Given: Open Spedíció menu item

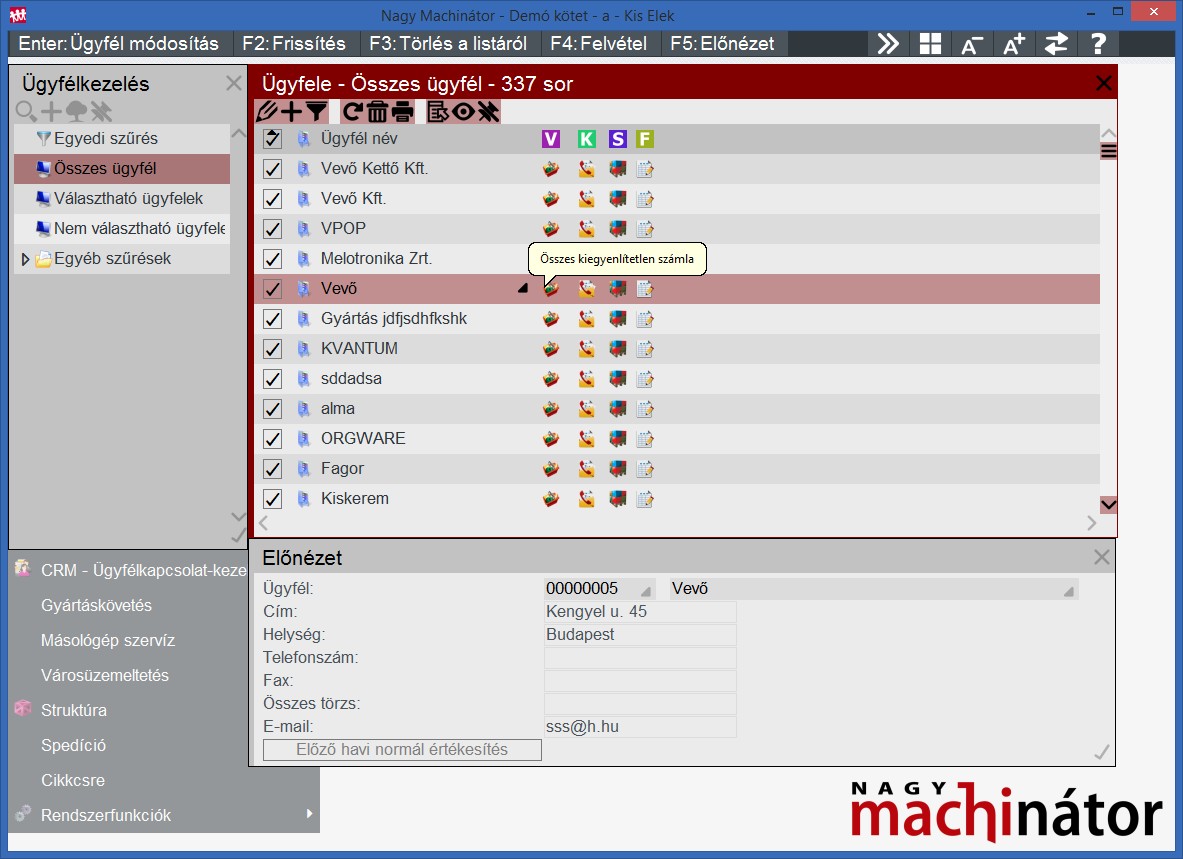Looking at the screenshot, I should 73,745.
